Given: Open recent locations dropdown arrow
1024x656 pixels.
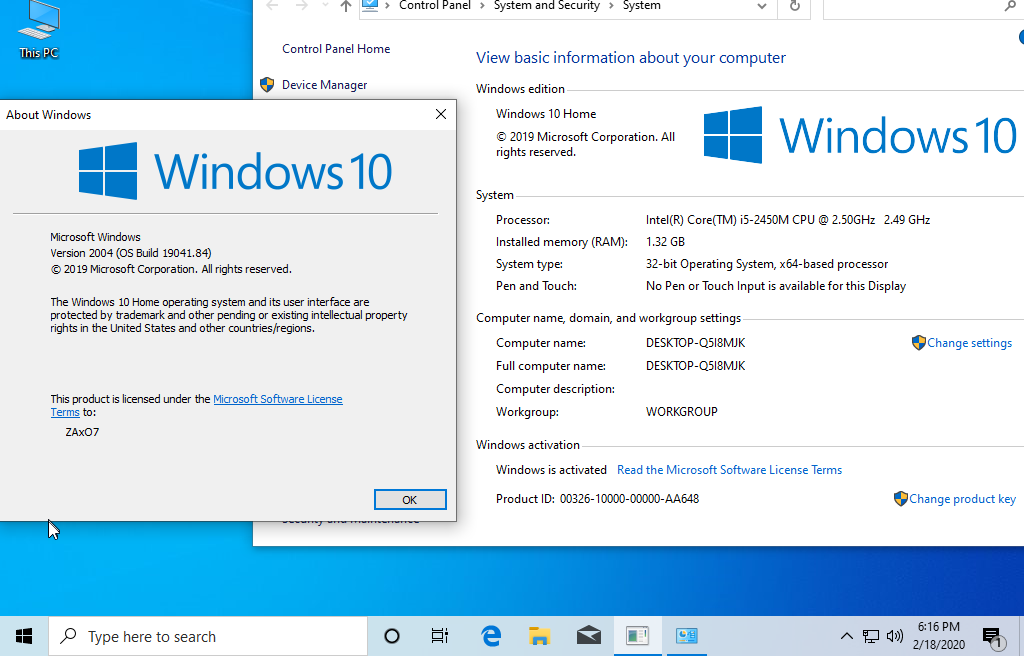Looking at the screenshot, I should click(x=325, y=6).
